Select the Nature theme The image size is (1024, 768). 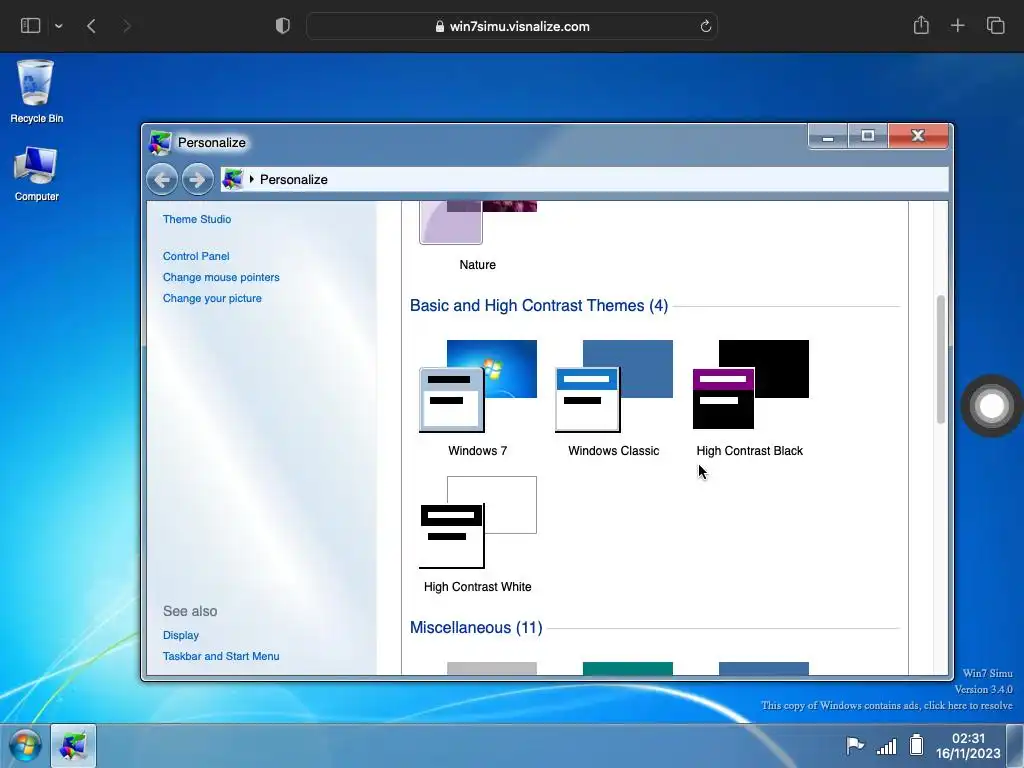pyautogui.click(x=477, y=235)
